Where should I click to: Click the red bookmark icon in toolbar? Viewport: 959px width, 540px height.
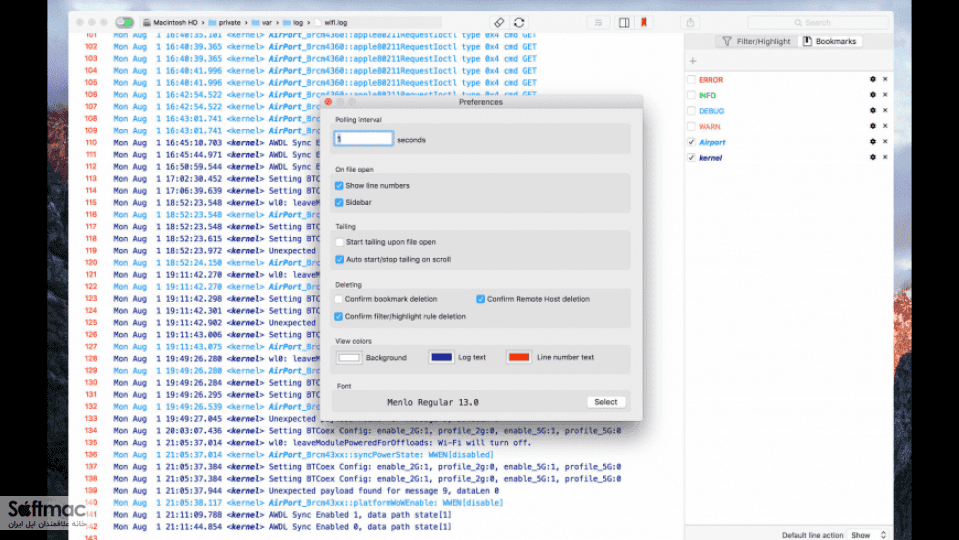[643, 23]
